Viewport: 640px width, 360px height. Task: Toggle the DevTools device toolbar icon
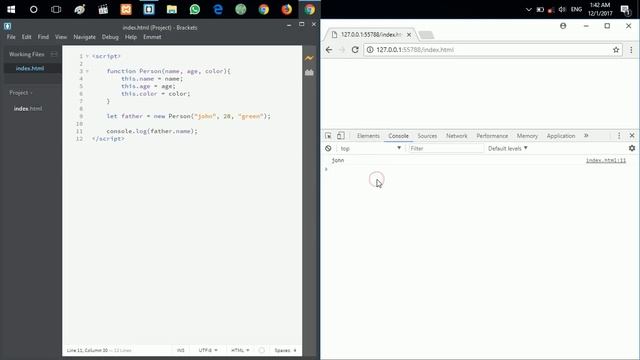[341, 136]
